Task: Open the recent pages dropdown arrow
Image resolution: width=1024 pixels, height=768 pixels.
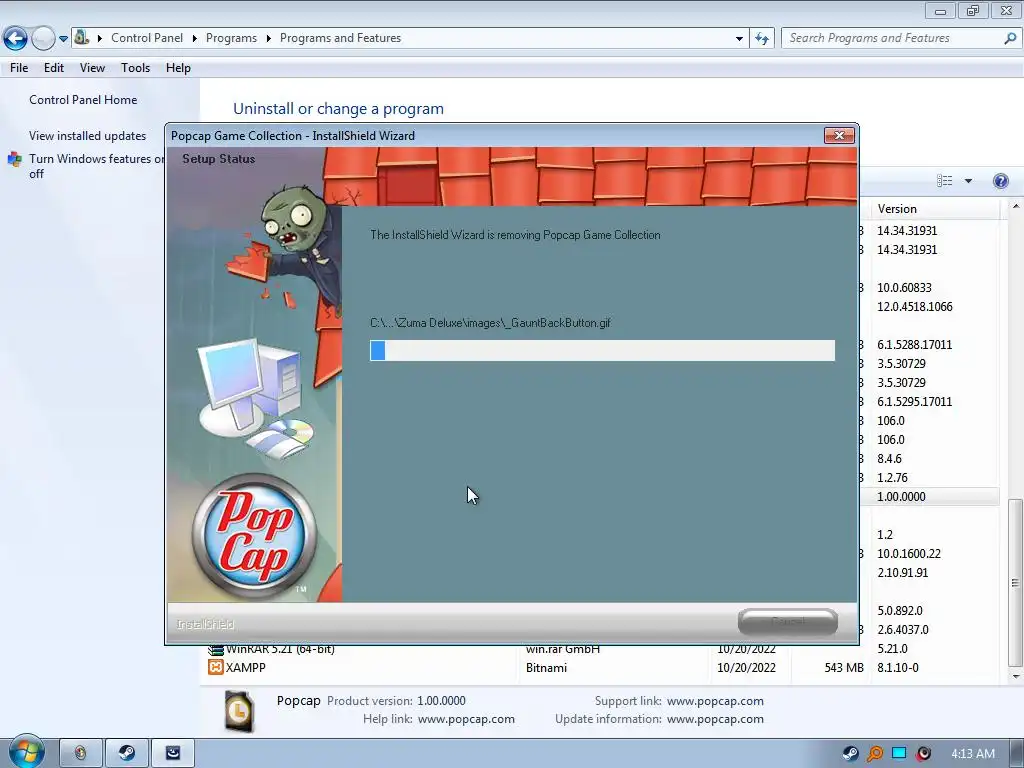Action: point(63,39)
